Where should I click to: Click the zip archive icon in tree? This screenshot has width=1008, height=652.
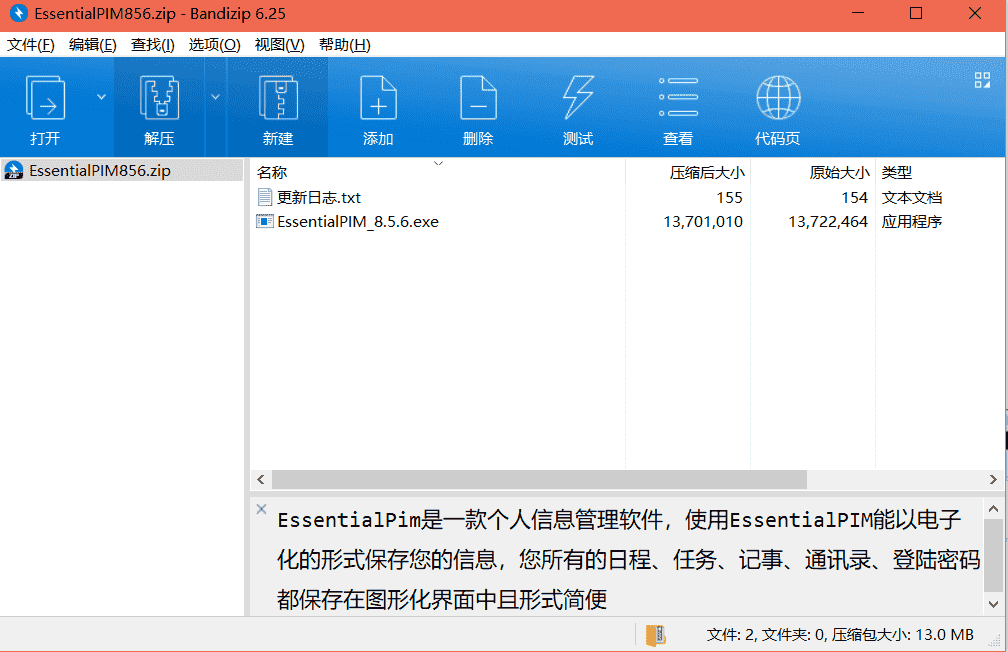[x=14, y=170]
